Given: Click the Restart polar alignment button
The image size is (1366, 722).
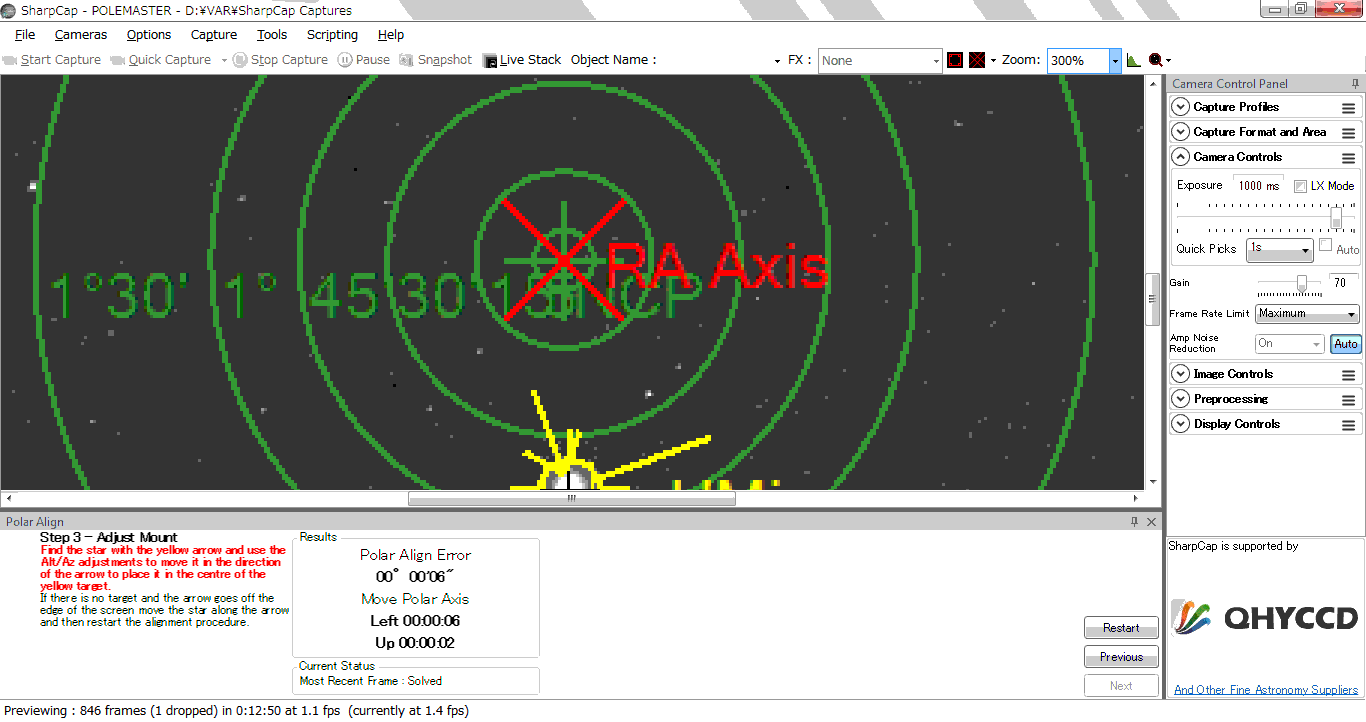Looking at the screenshot, I should [1121, 628].
